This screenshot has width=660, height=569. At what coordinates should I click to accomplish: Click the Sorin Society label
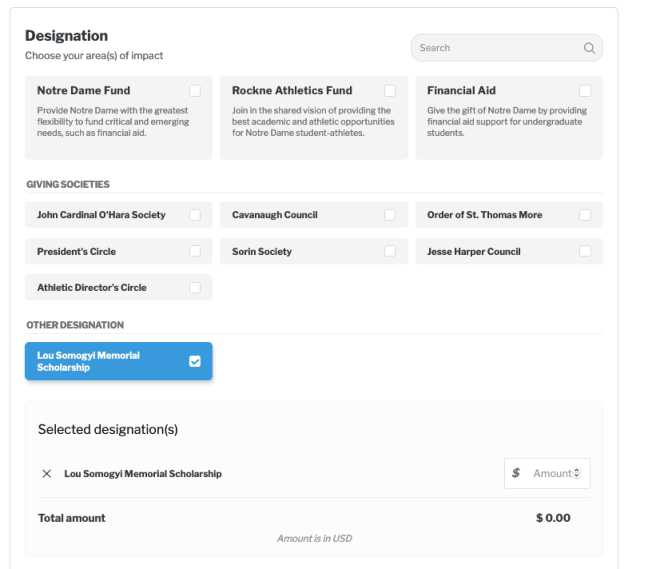click(x=262, y=252)
